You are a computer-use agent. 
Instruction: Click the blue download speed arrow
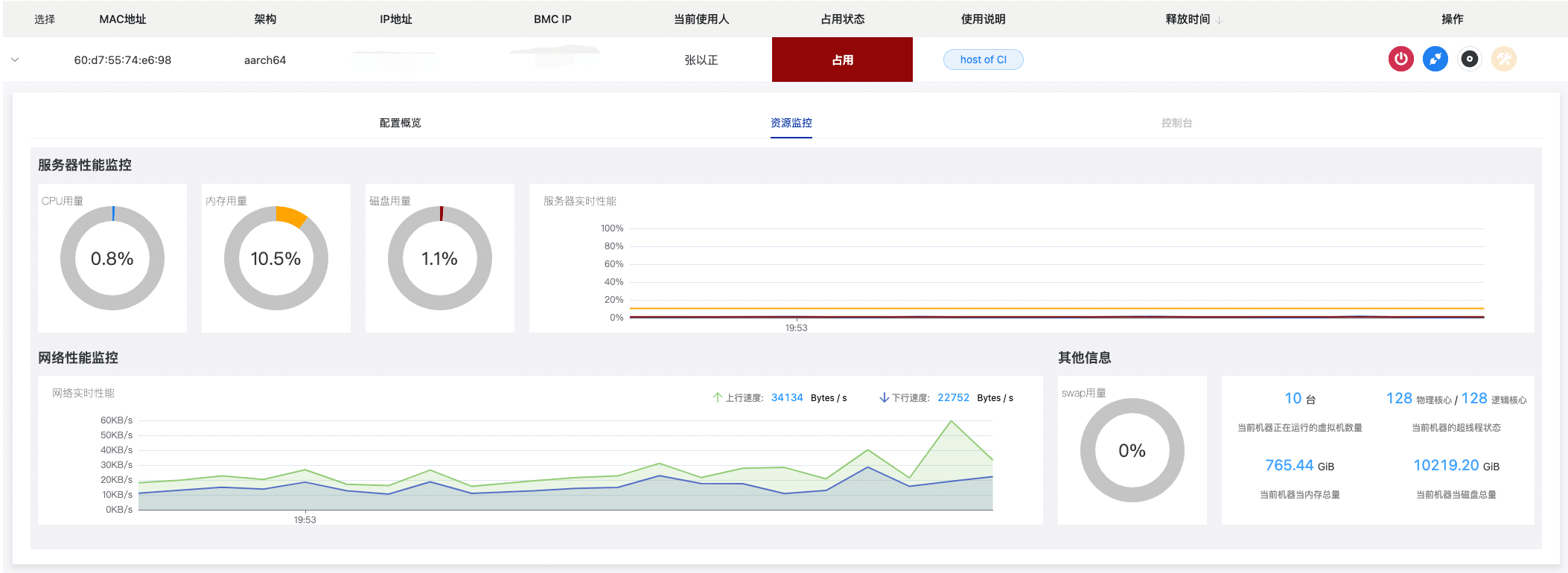pos(884,397)
